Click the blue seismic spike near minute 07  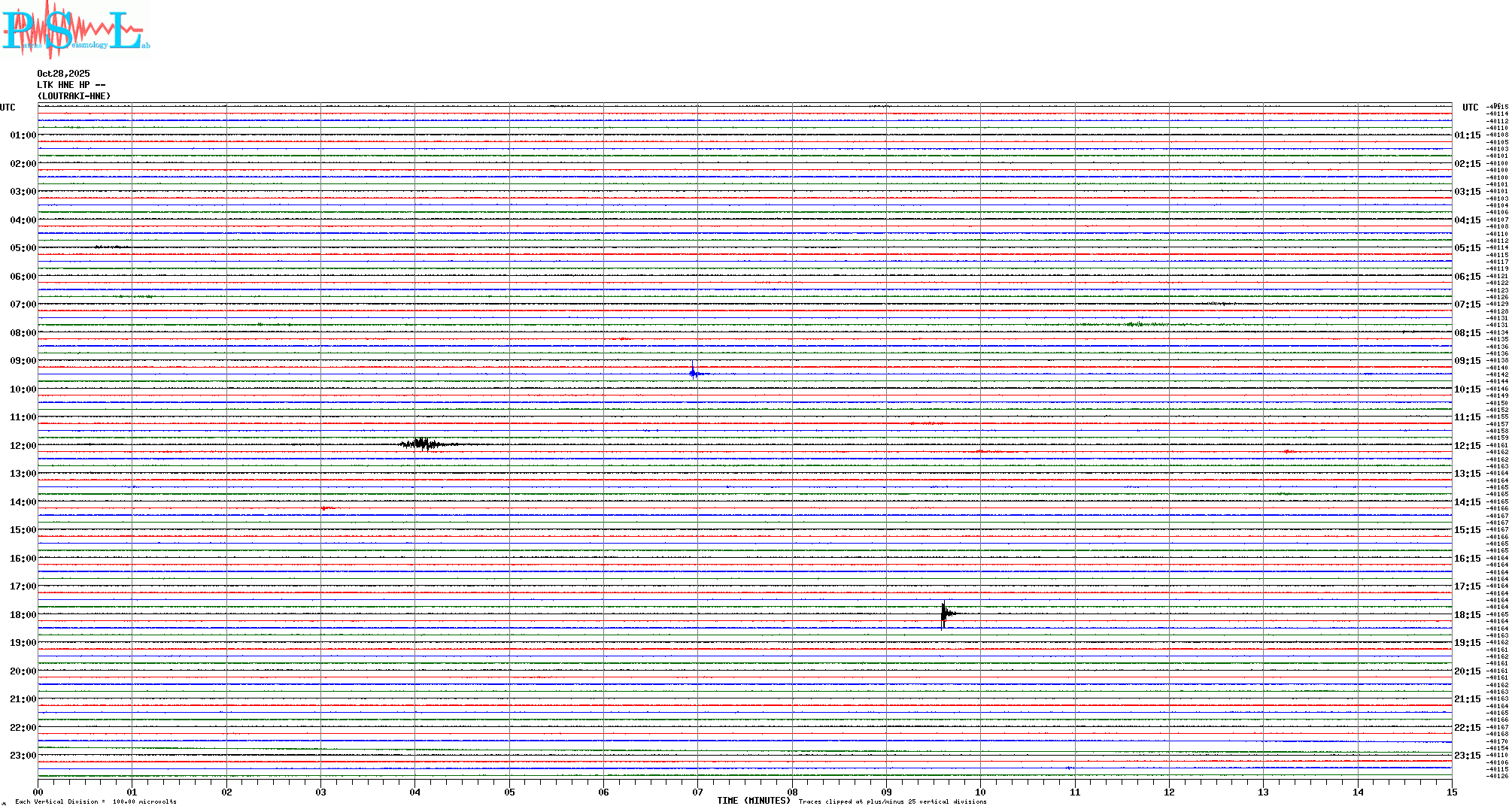pos(693,372)
